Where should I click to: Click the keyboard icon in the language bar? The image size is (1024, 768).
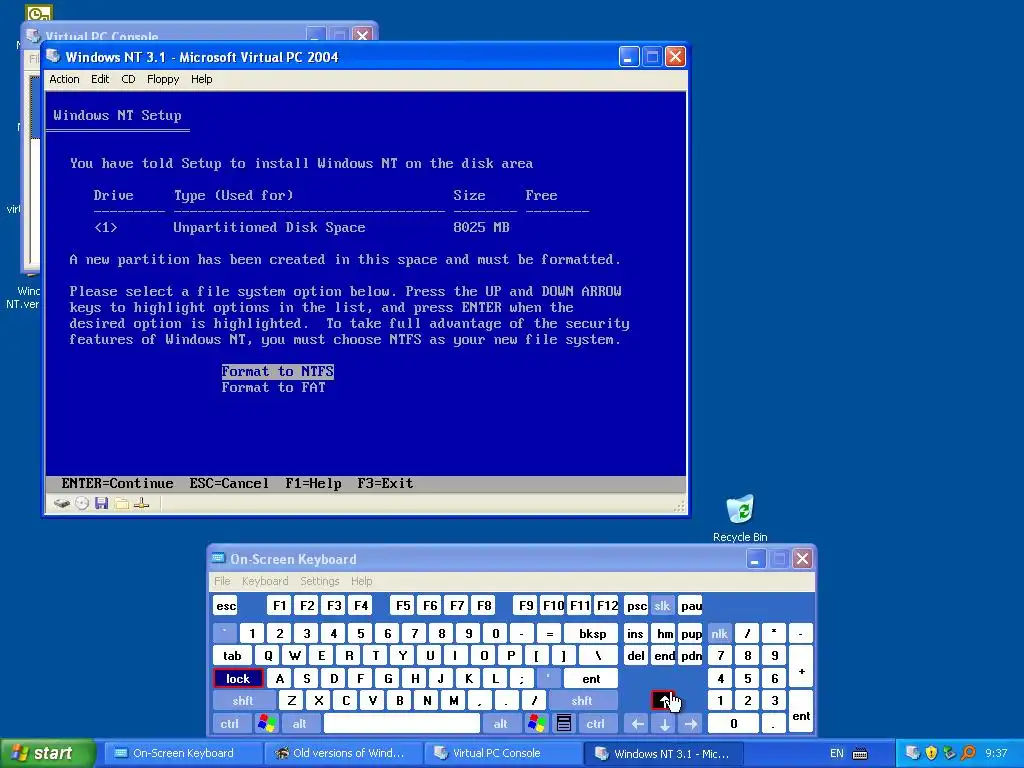(x=861, y=754)
